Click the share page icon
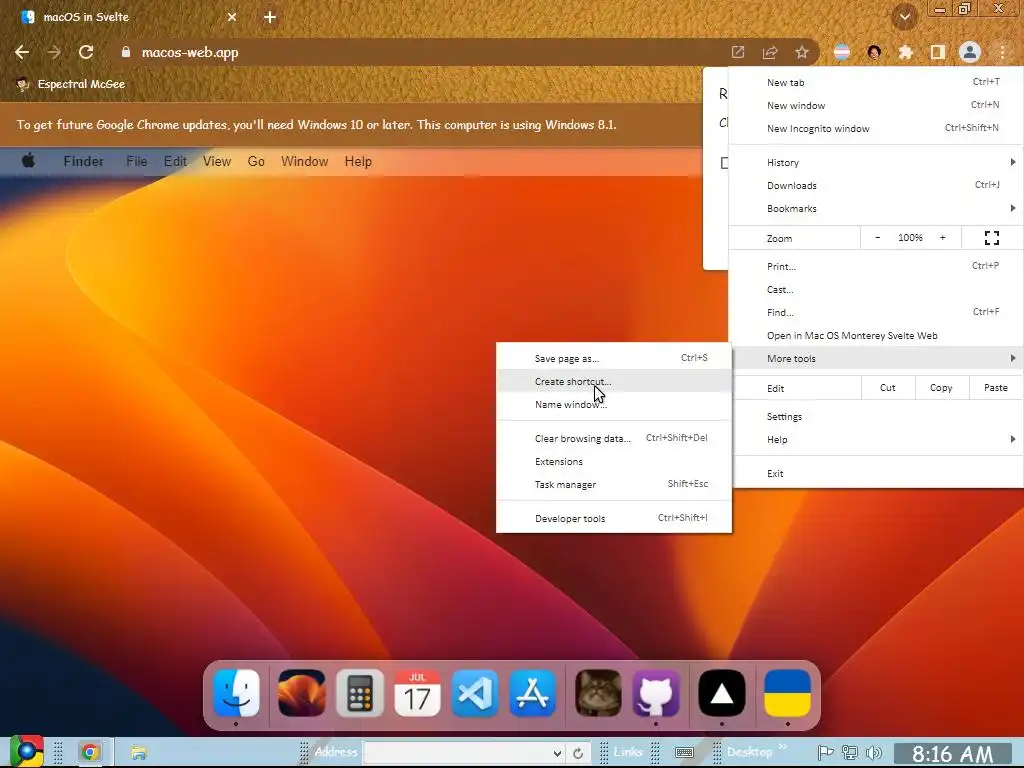The image size is (1024, 768). [770, 52]
